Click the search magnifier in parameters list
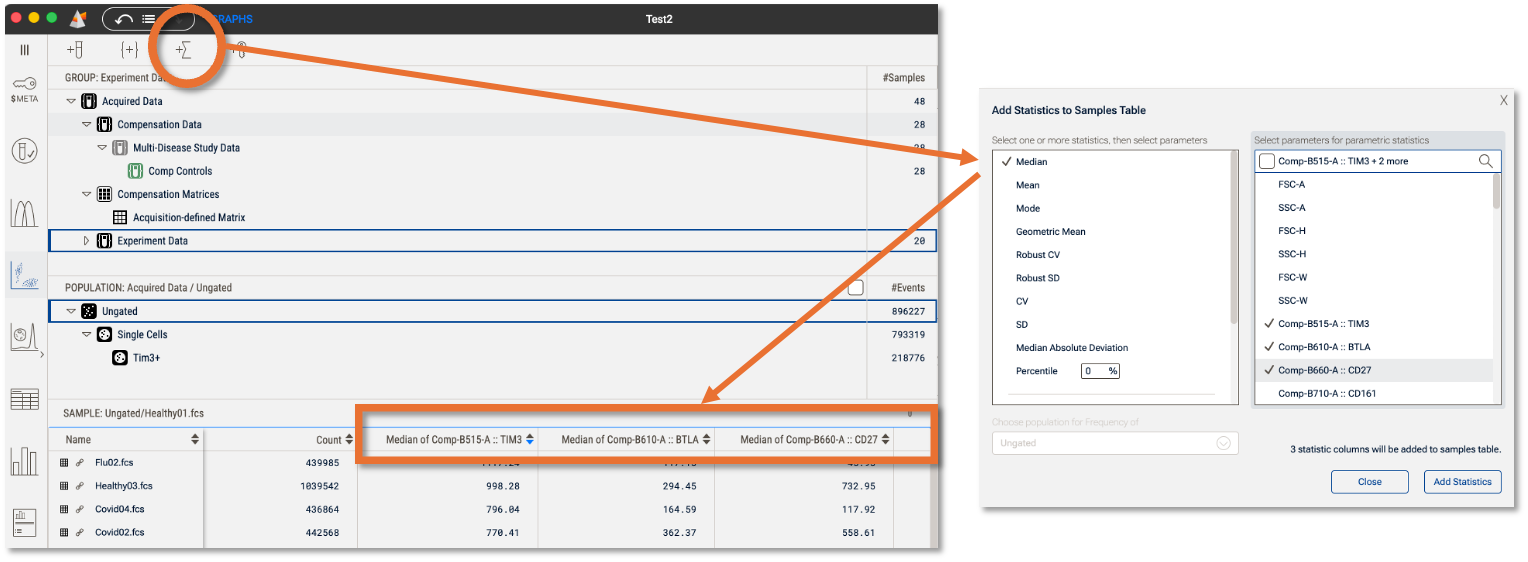The image size is (1528, 562). (1486, 161)
